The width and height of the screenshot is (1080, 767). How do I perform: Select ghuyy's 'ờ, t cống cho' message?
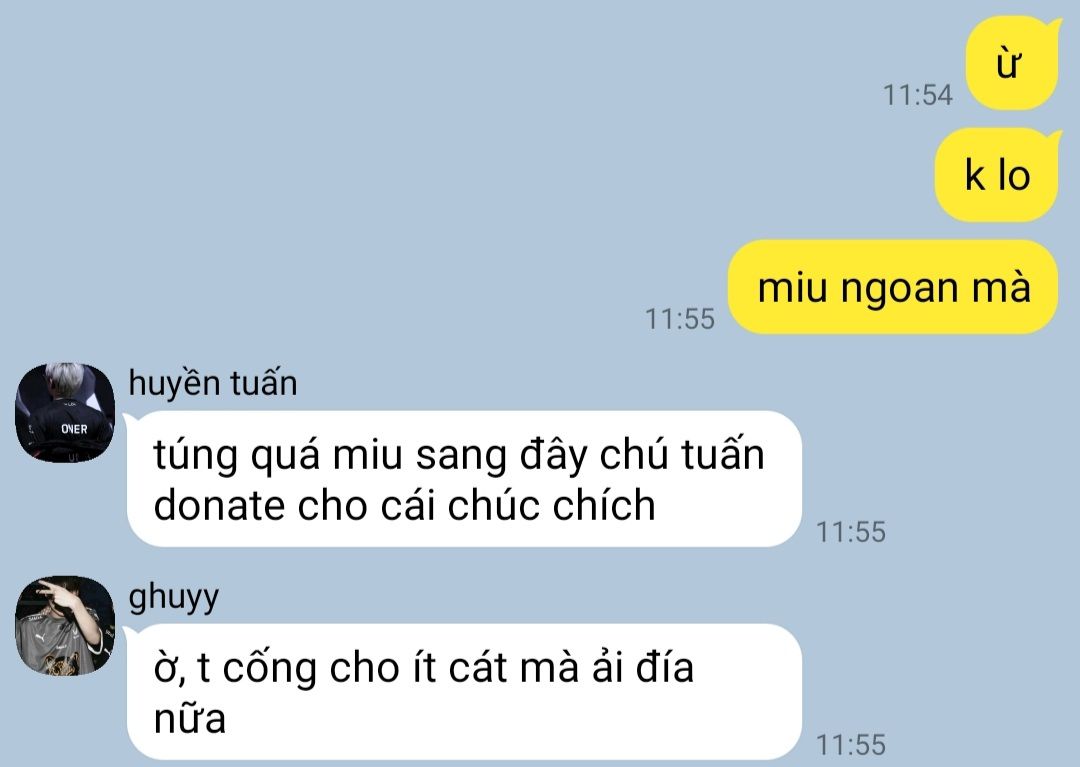tap(464, 692)
